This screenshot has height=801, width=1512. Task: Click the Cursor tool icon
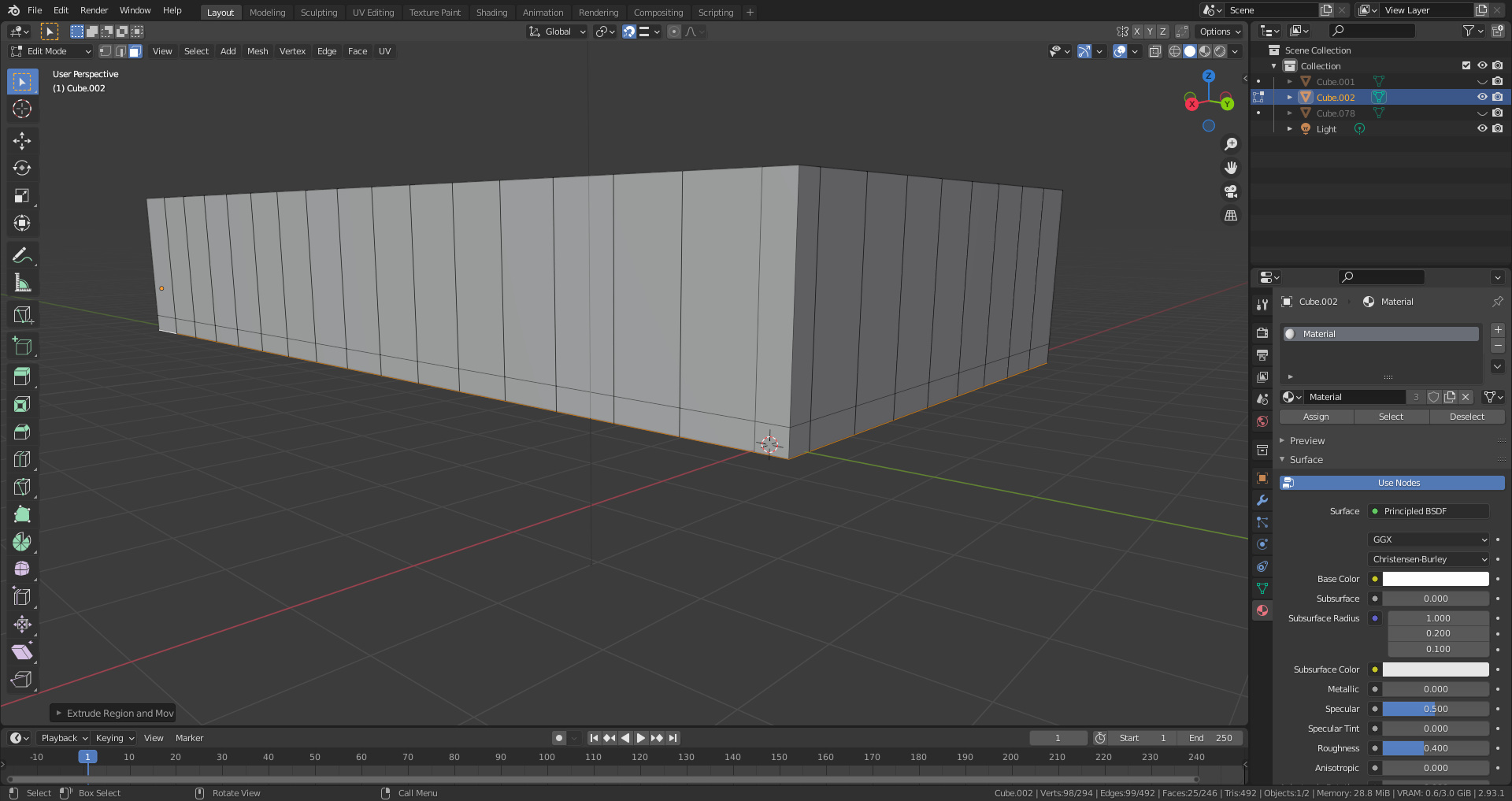pyautogui.click(x=22, y=109)
